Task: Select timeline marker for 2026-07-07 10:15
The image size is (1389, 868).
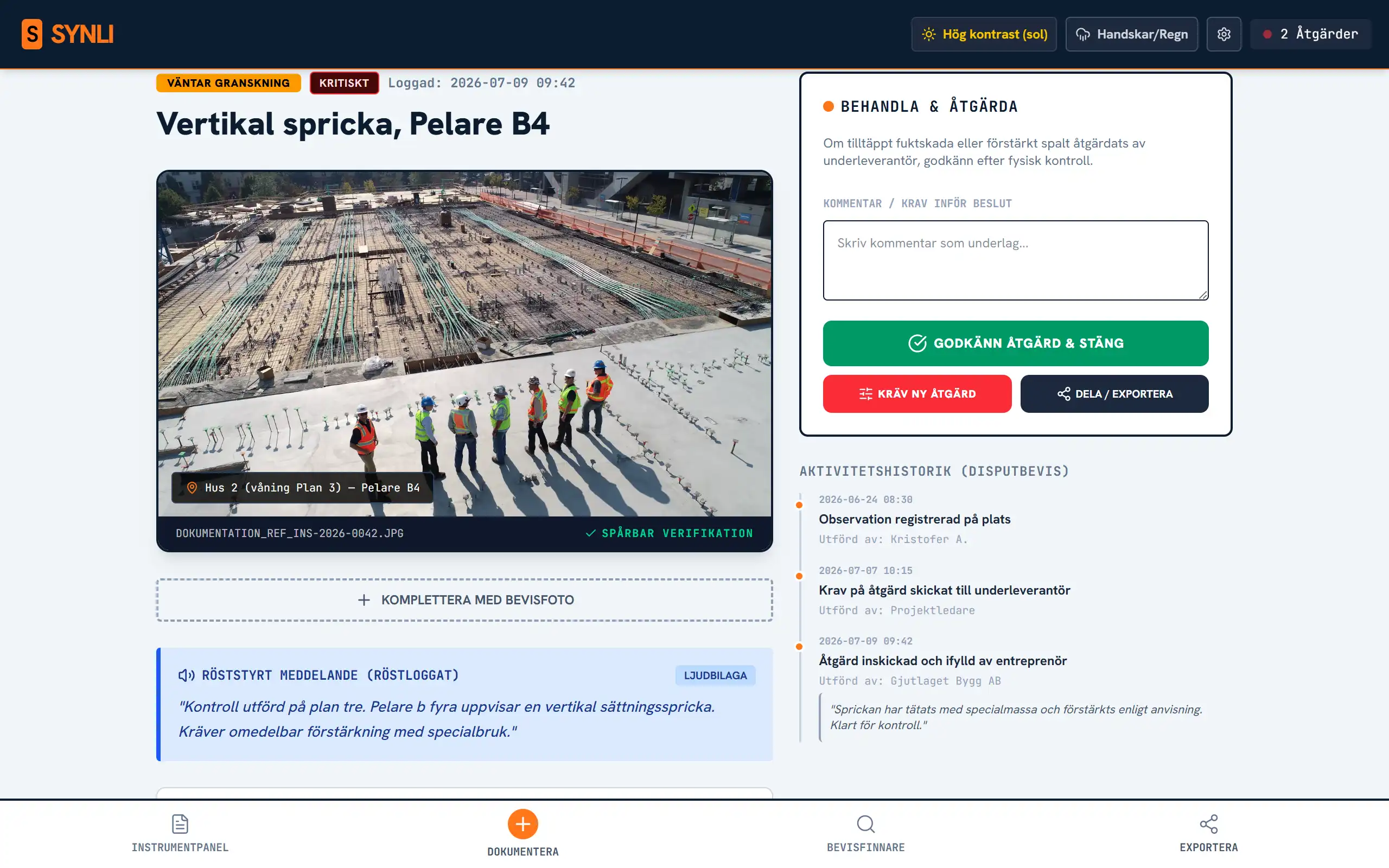Action: (799, 576)
